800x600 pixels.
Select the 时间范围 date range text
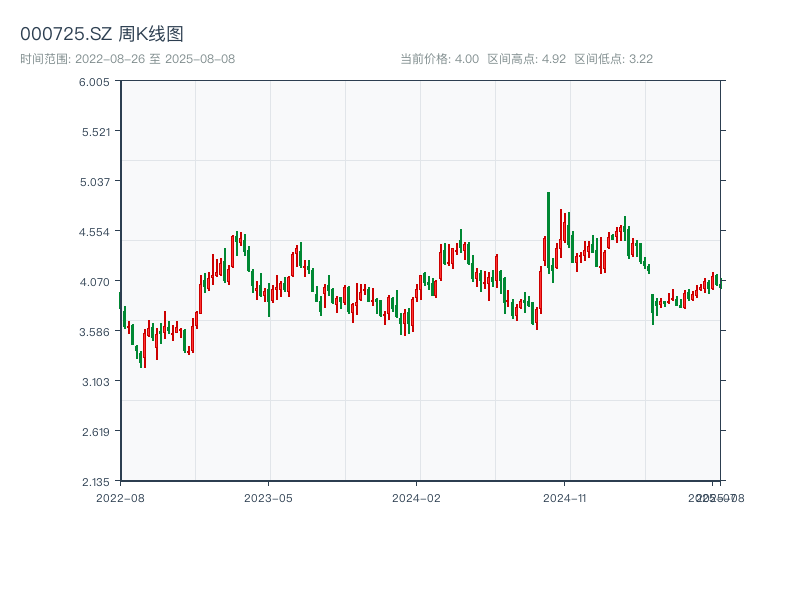click(x=127, y=59)
